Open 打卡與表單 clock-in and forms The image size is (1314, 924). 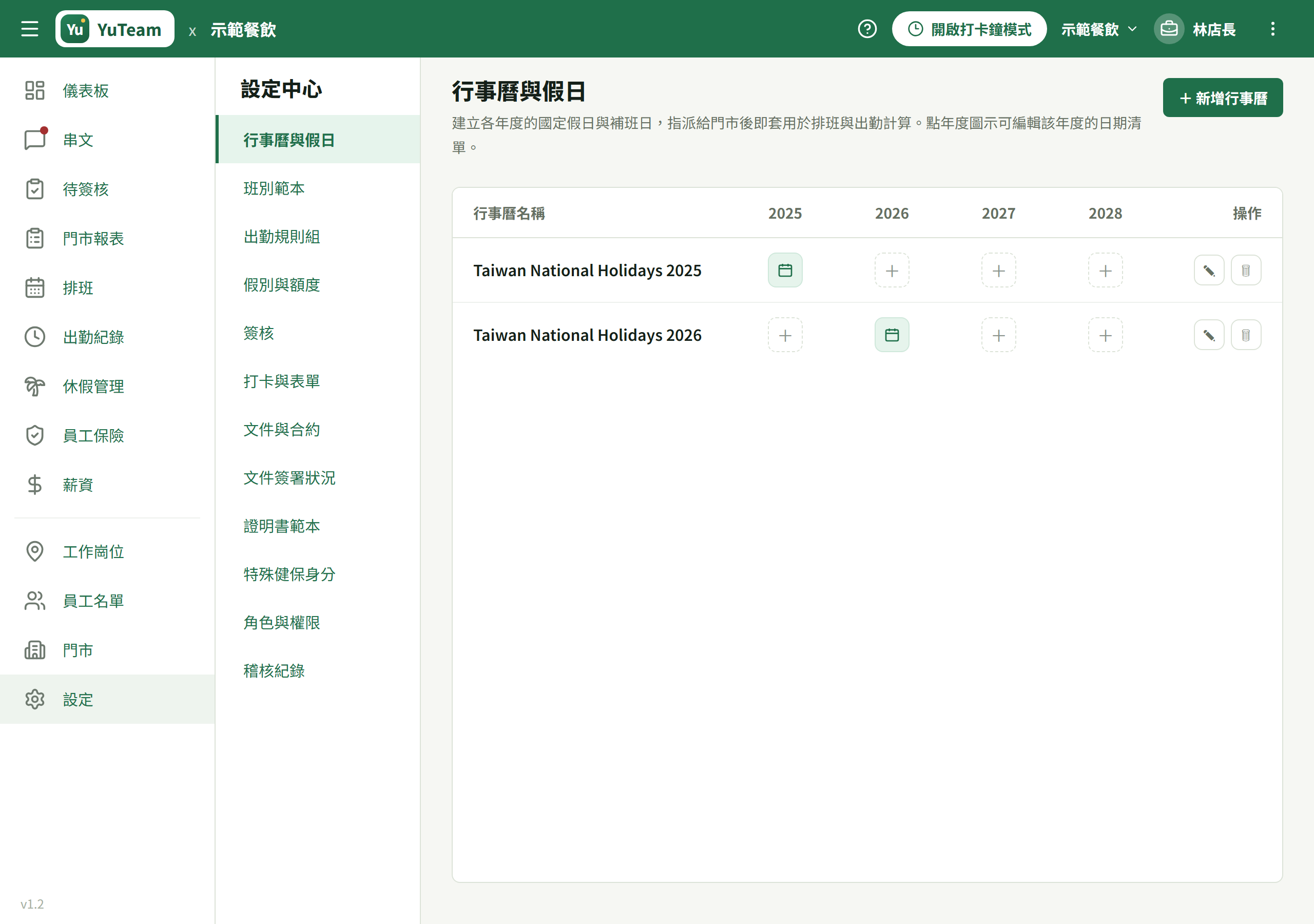tap(318, 381)
